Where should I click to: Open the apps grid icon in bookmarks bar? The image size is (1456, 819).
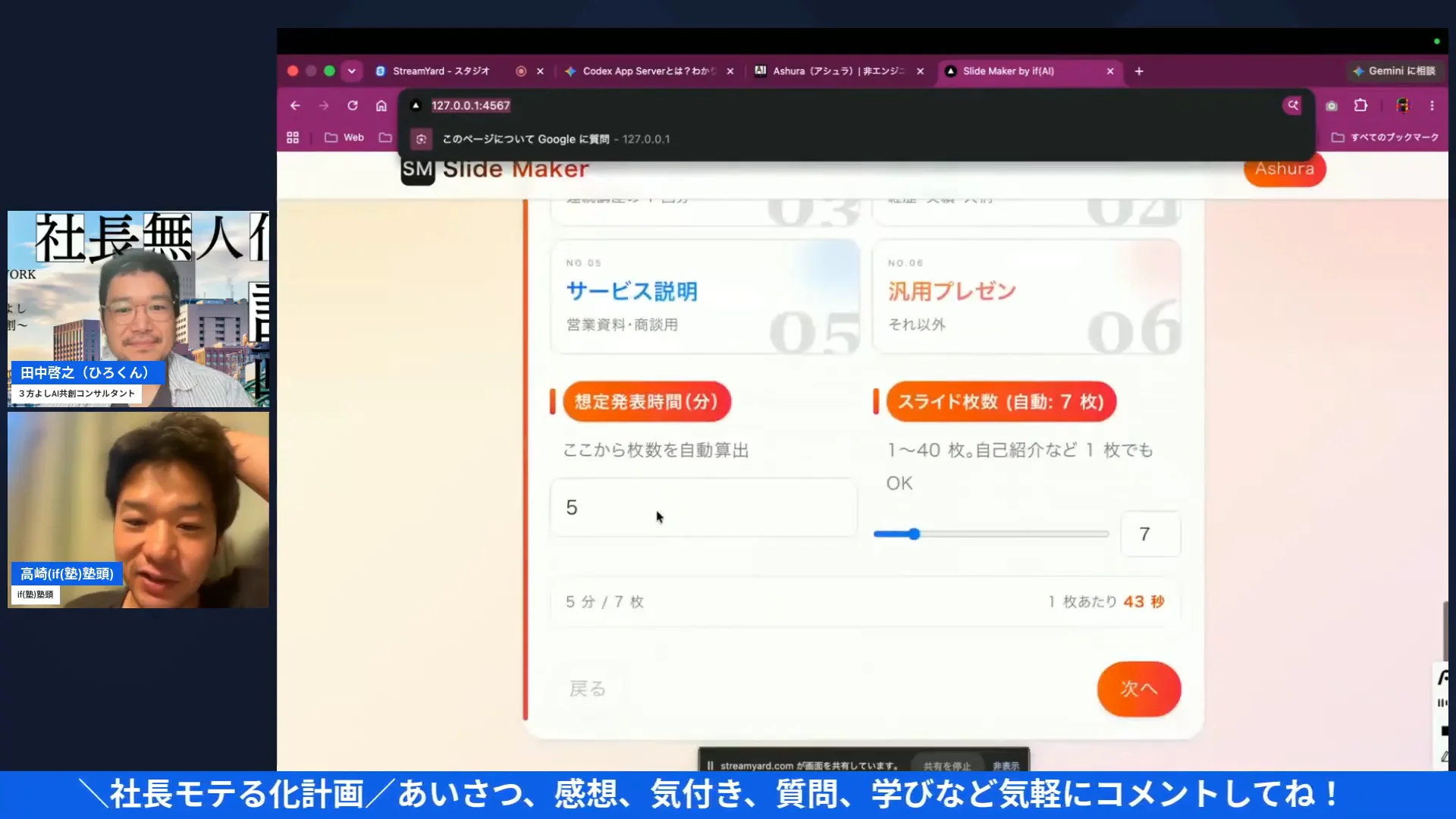[293, 137]
